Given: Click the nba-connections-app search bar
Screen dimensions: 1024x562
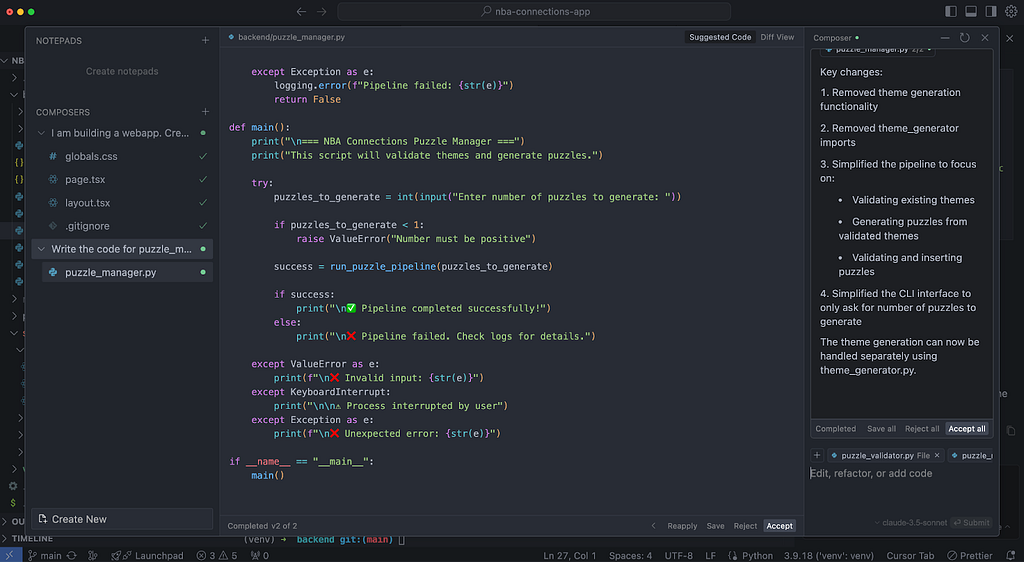Looking at the screenshot, I should click(x=534, y=12).
